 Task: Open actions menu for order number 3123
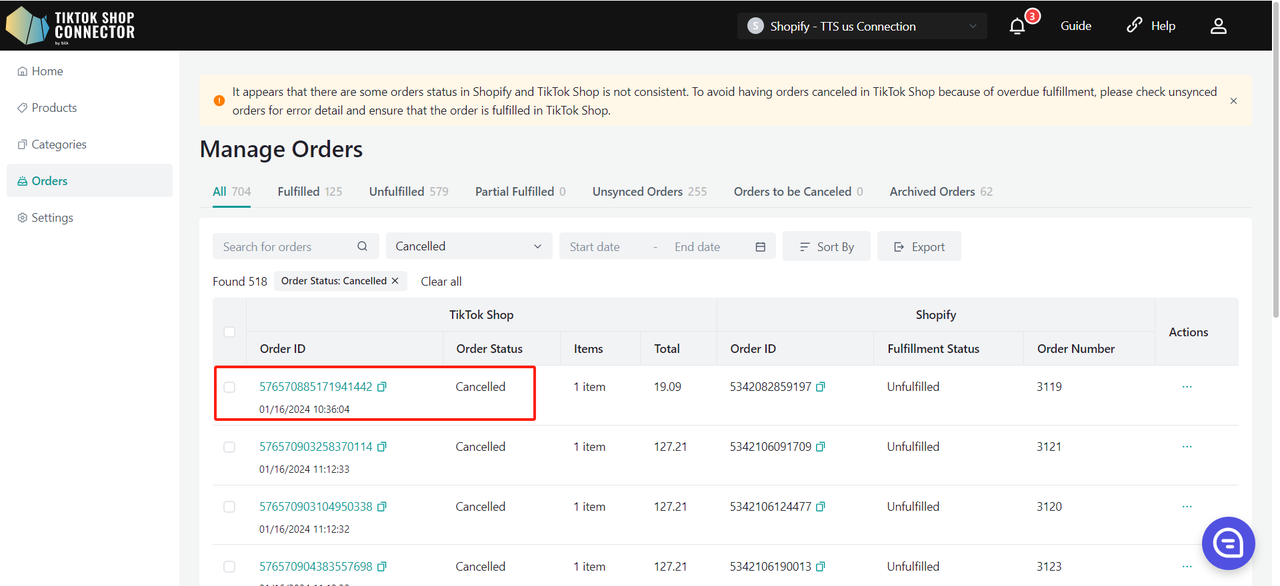pos(1187,567)
